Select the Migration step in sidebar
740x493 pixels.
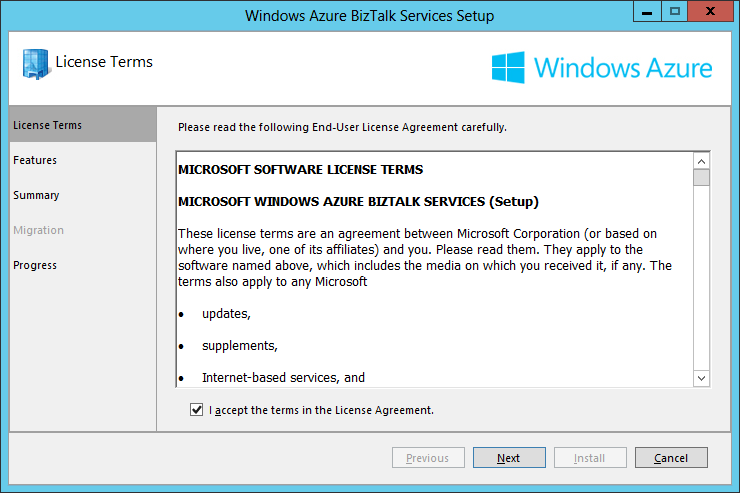coord(38,230)
